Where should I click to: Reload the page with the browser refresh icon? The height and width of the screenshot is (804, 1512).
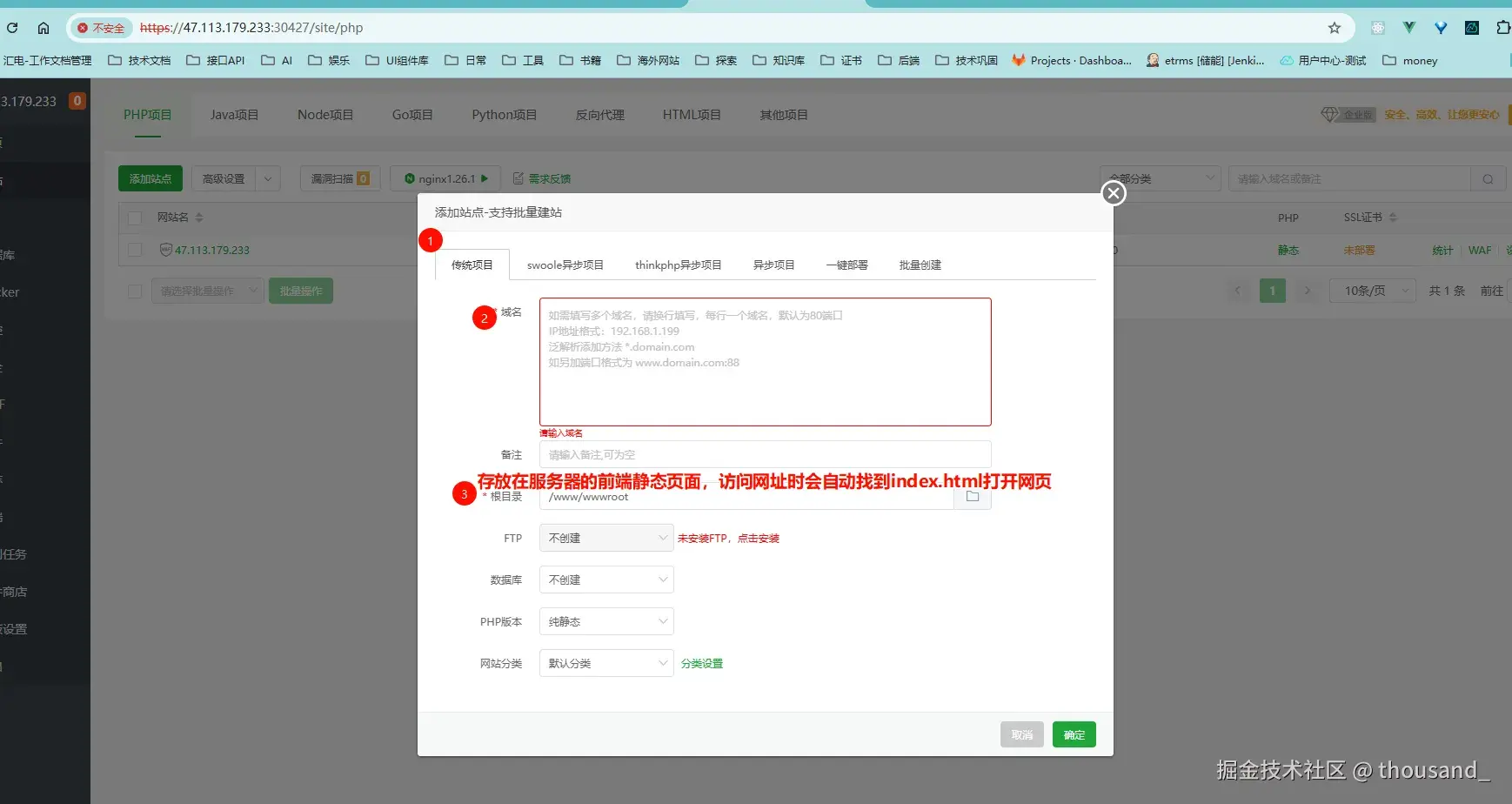[12, 28]
